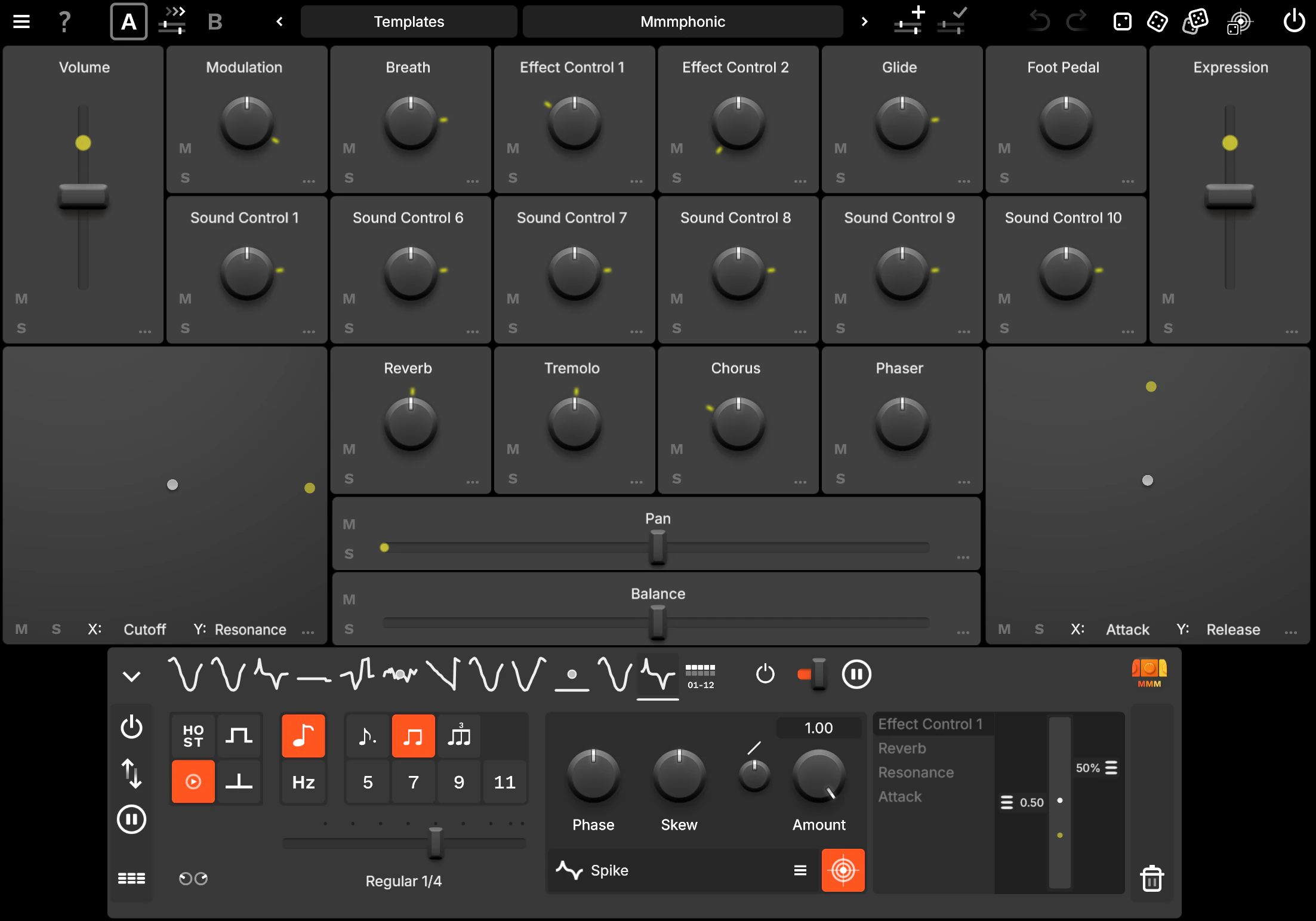Click the three-dice randomize icon
This screenshot has height=921, width=1316.
tap(1195, 22)
